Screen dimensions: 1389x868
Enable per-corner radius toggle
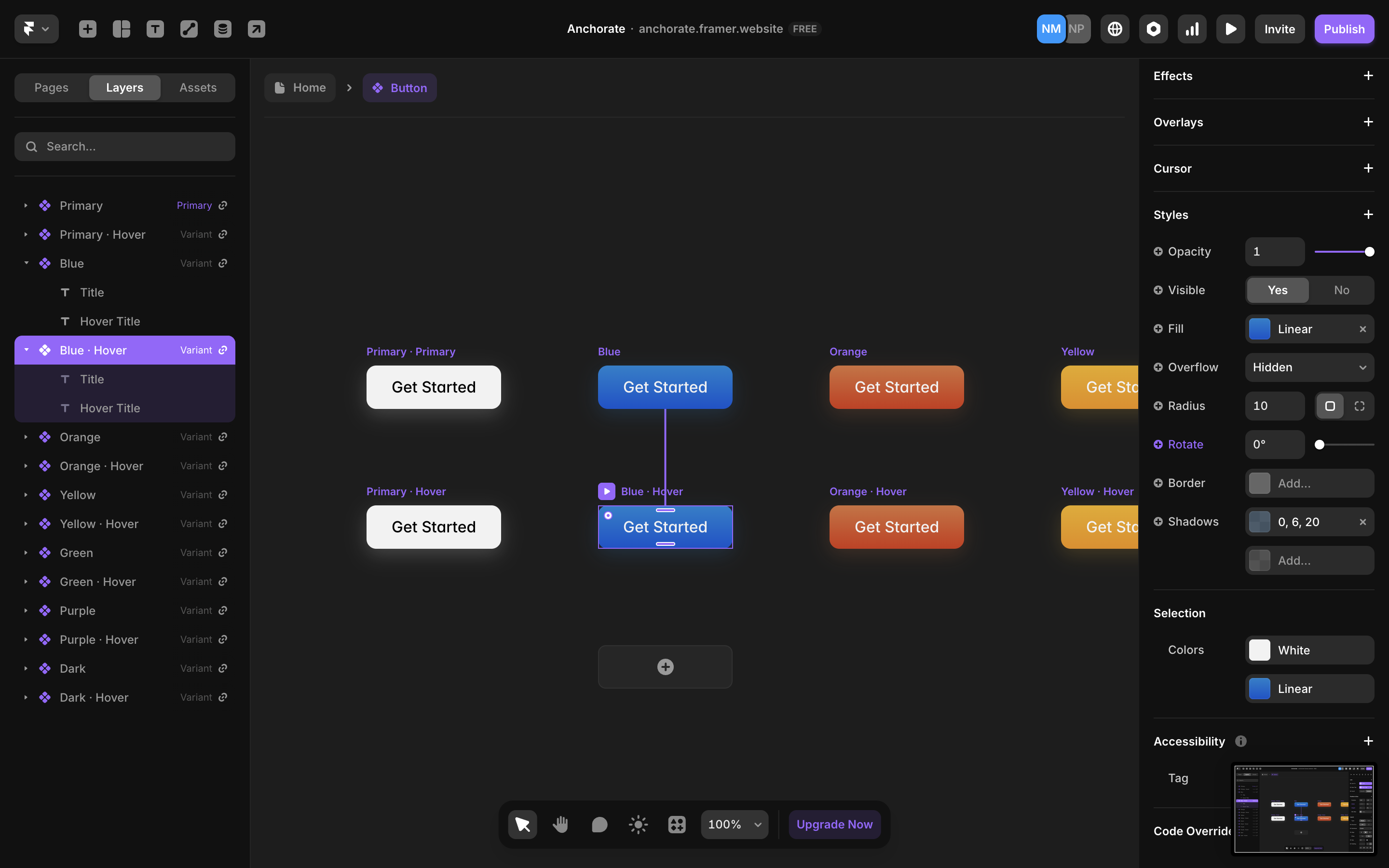(x=1359, y=406)
